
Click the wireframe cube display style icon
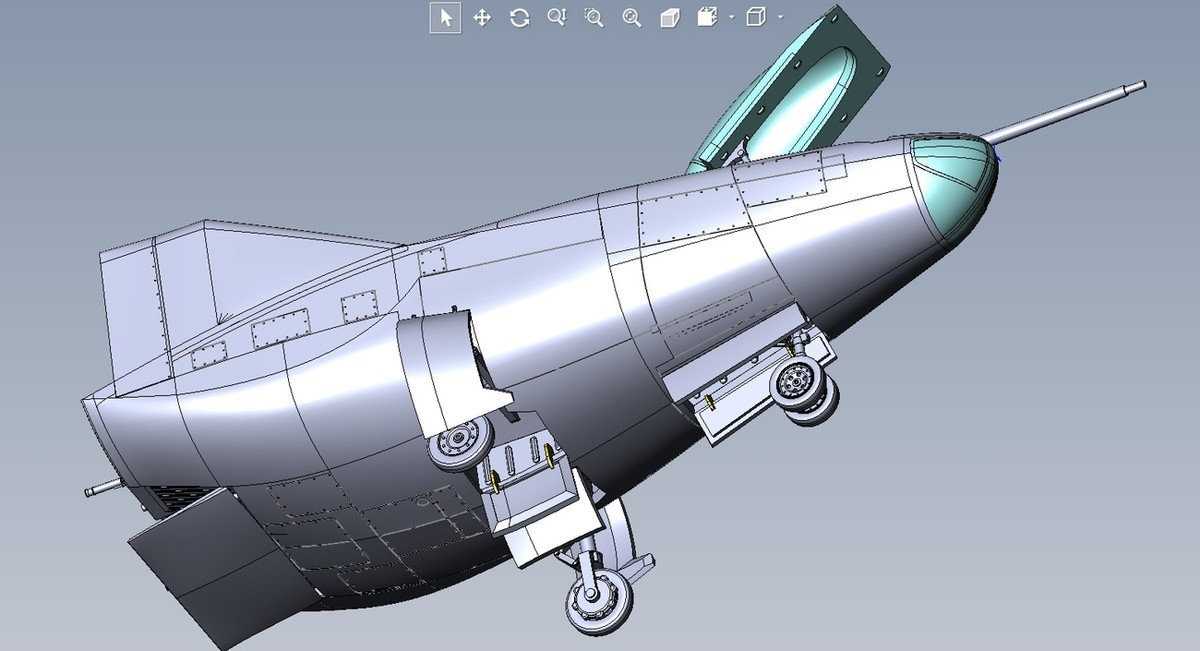click(x=756, y=17)
